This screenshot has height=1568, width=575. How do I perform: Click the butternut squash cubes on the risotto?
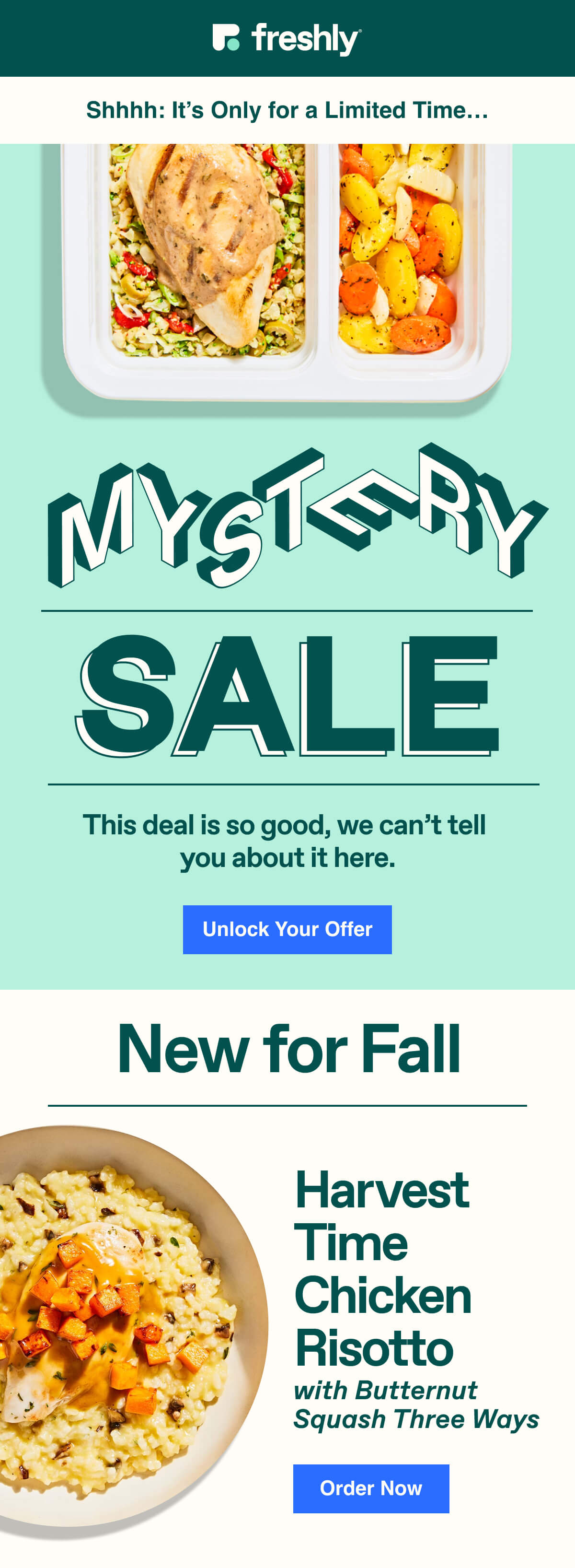tap(97, 1309)
